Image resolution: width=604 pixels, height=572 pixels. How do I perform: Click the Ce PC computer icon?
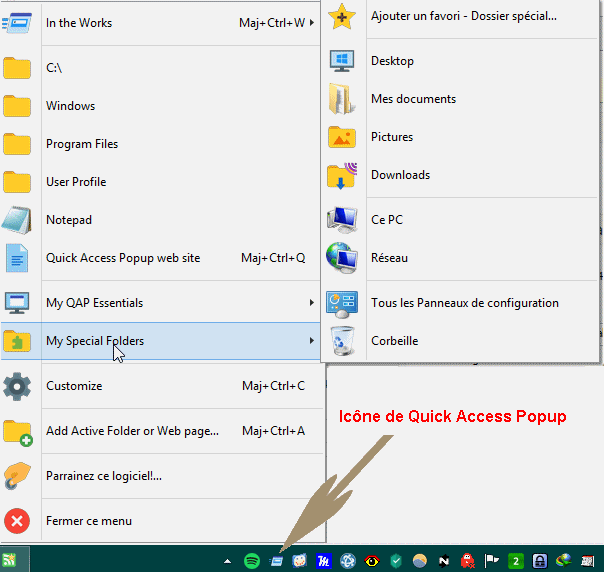click(342, 220)
